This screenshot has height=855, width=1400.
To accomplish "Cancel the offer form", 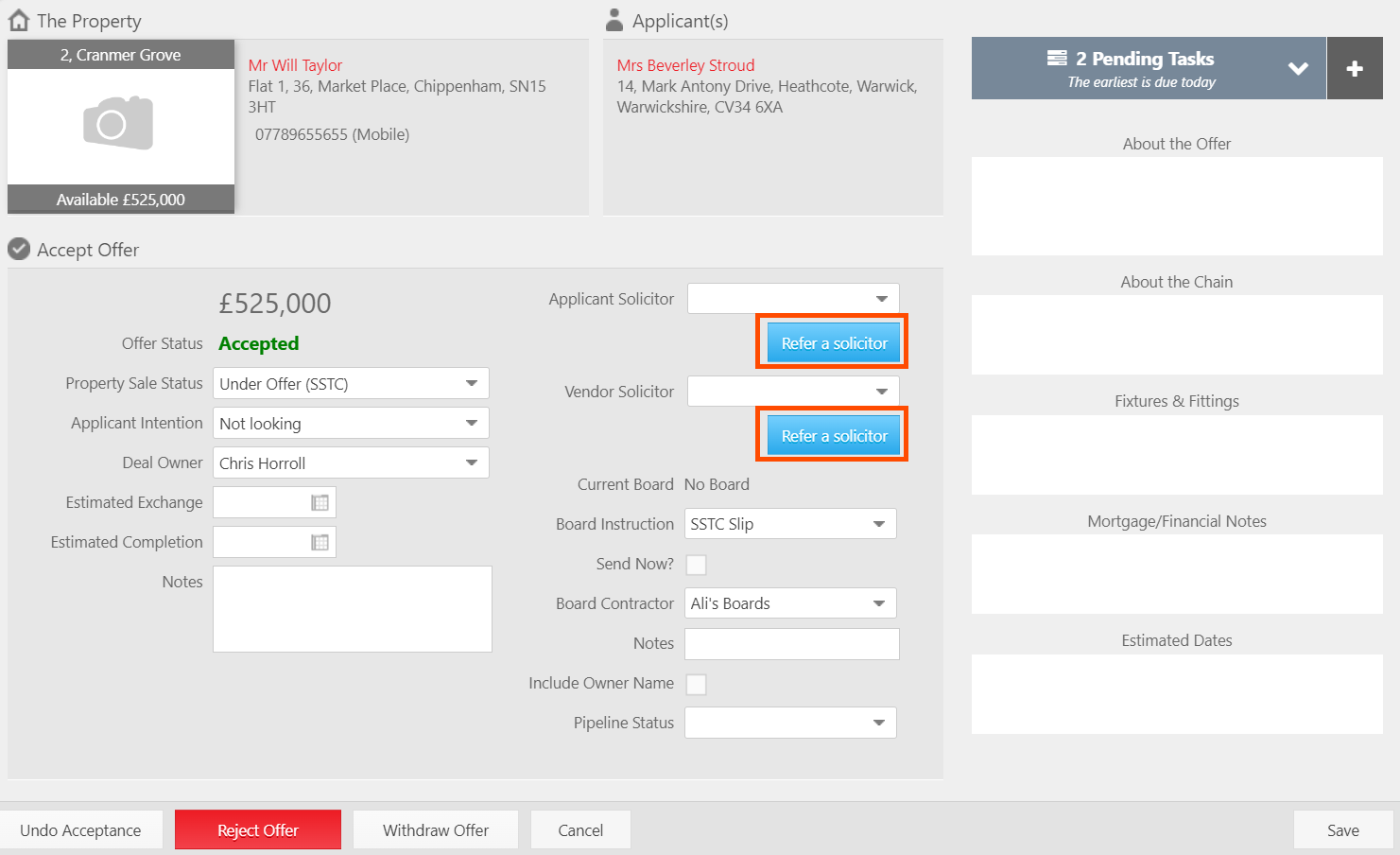I will (x=580, y=830).
